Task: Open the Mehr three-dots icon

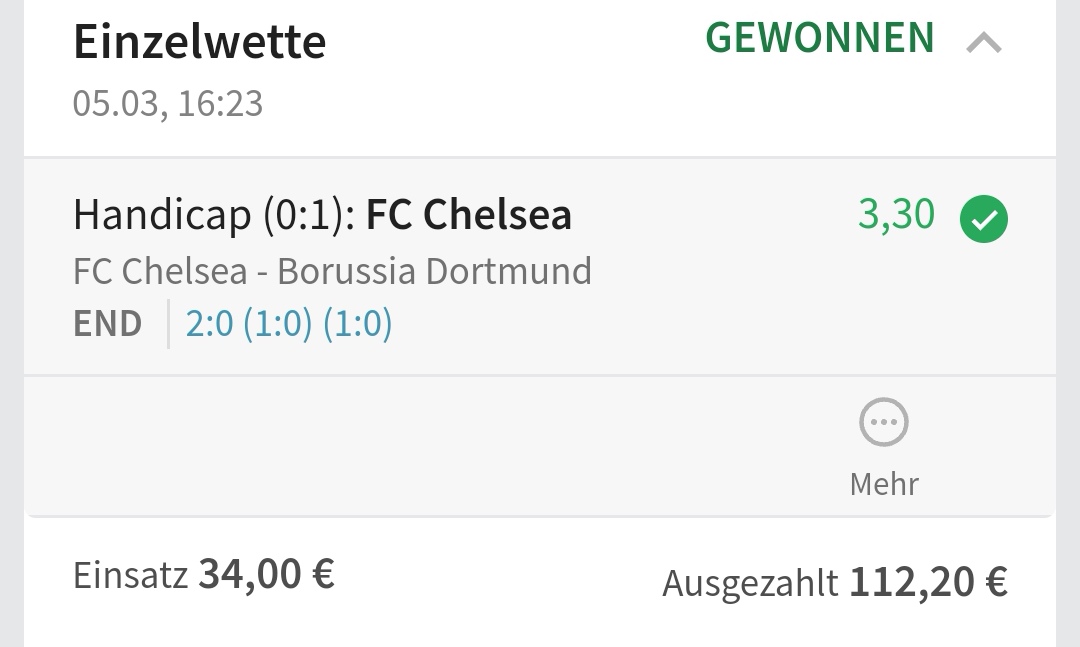Action: point(884,423)
